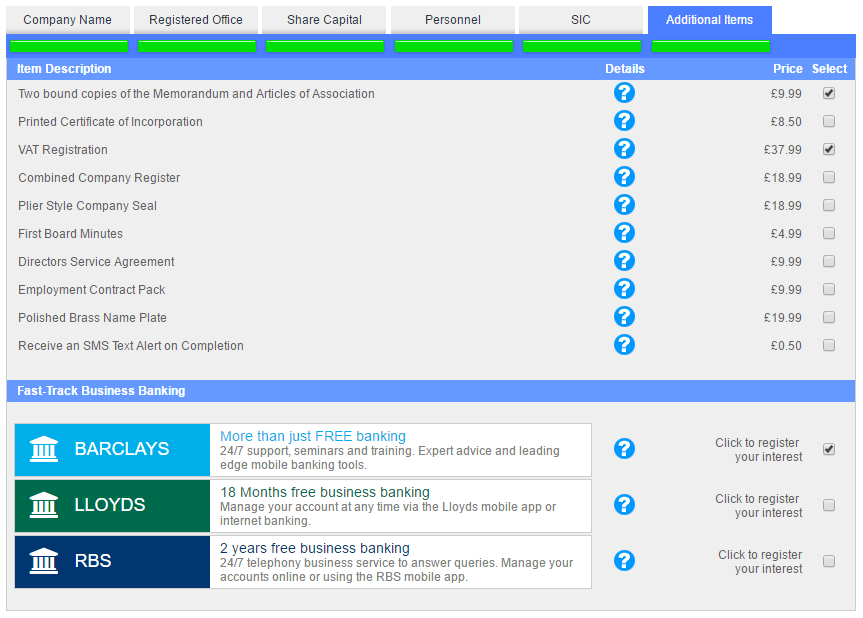Image resolution: width=863 pixels, height=618 pixels.
Task: Select the Personnel tab
Action: (452, 20)
